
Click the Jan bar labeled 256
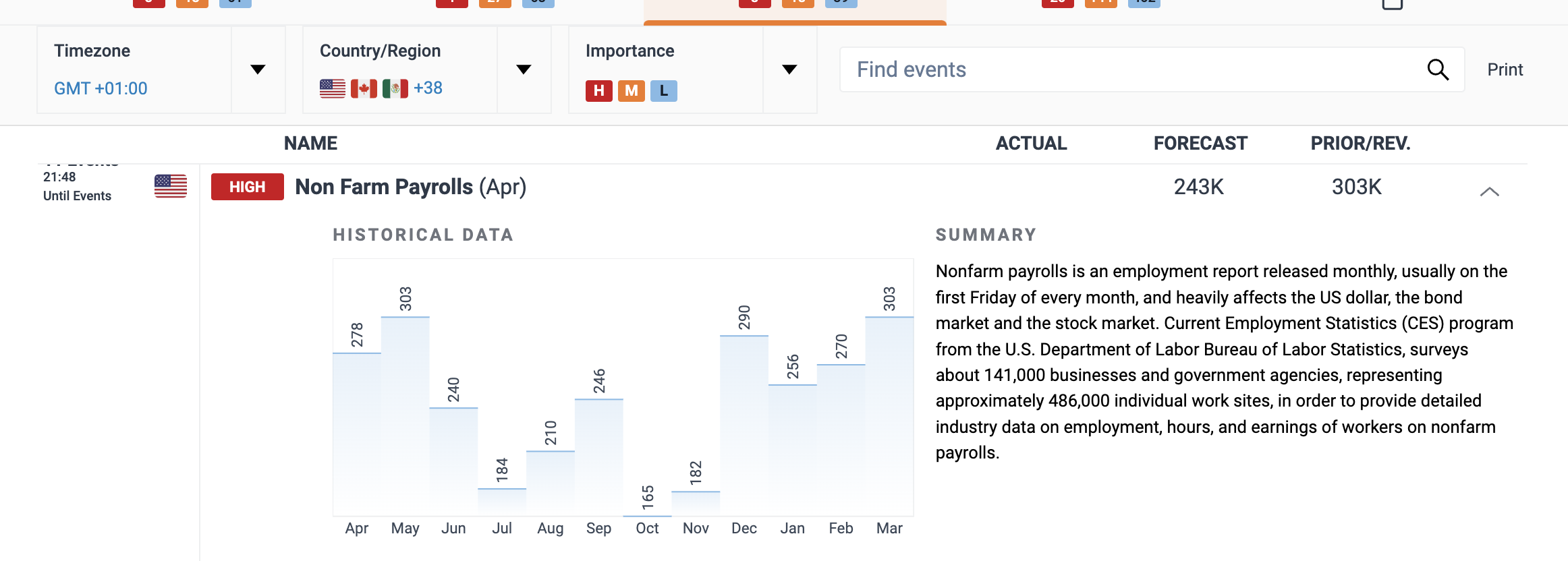(793, 450)
